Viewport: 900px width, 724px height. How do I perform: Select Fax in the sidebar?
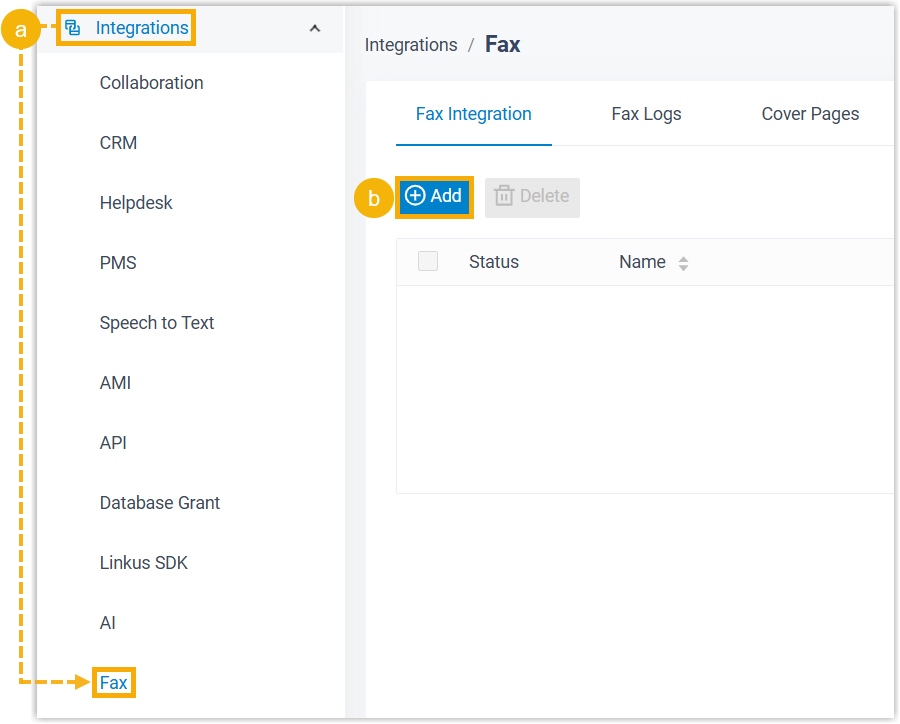(114, 683)
